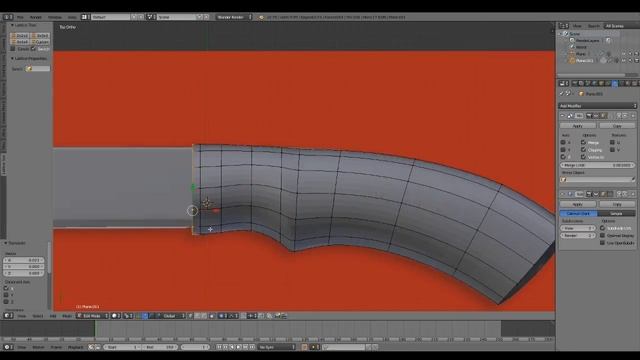This screenshot has width=640, height=360.
Task: Hide Plane.001 in outliner via eye
Action: [624, 60]
